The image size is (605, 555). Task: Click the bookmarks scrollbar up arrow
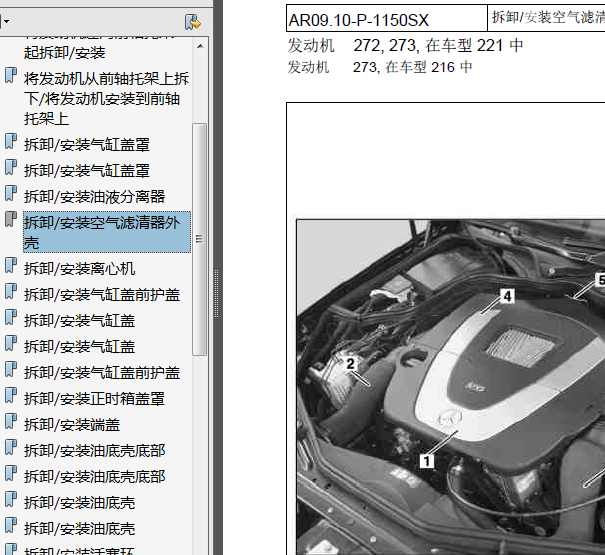200,46
